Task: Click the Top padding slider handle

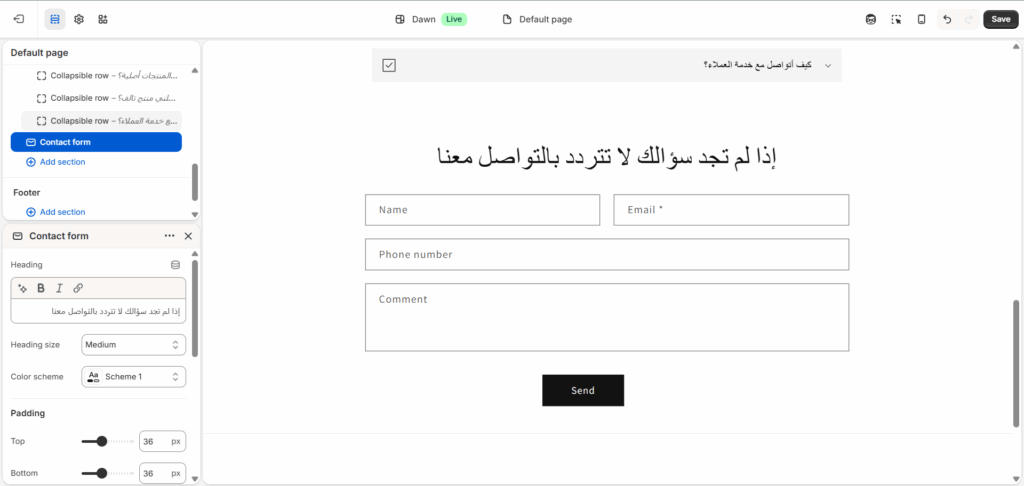Action: click(x=101, y=441)
